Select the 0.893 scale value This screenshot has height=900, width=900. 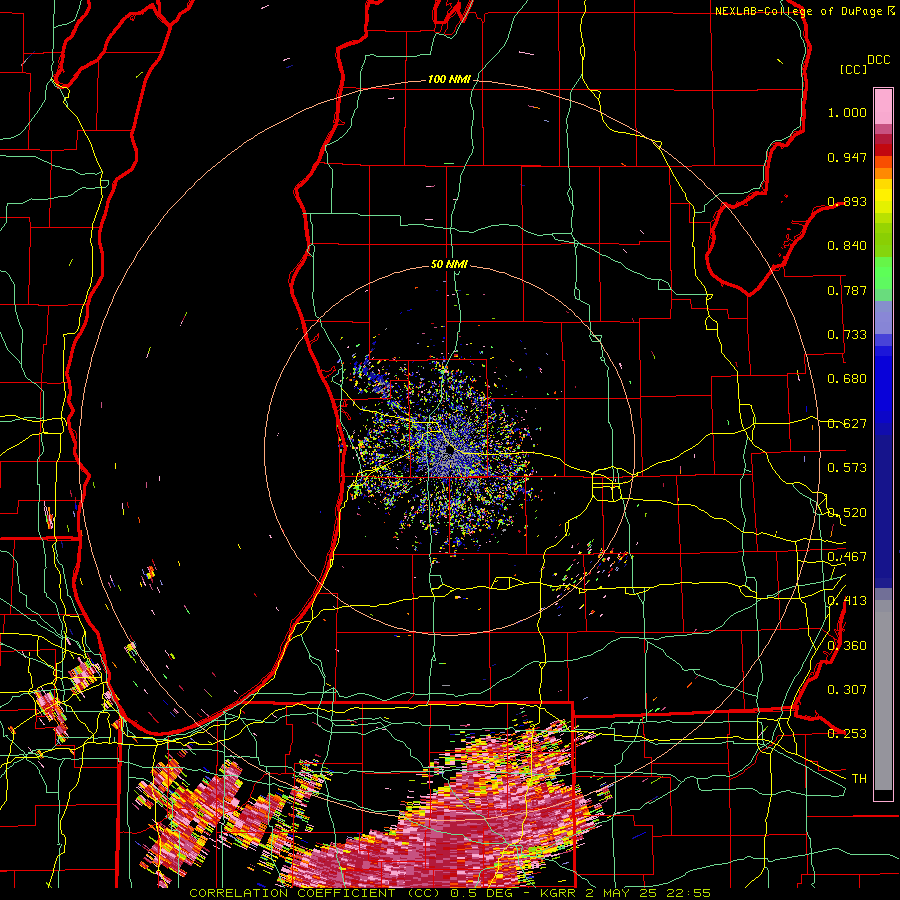coord(847,201)
